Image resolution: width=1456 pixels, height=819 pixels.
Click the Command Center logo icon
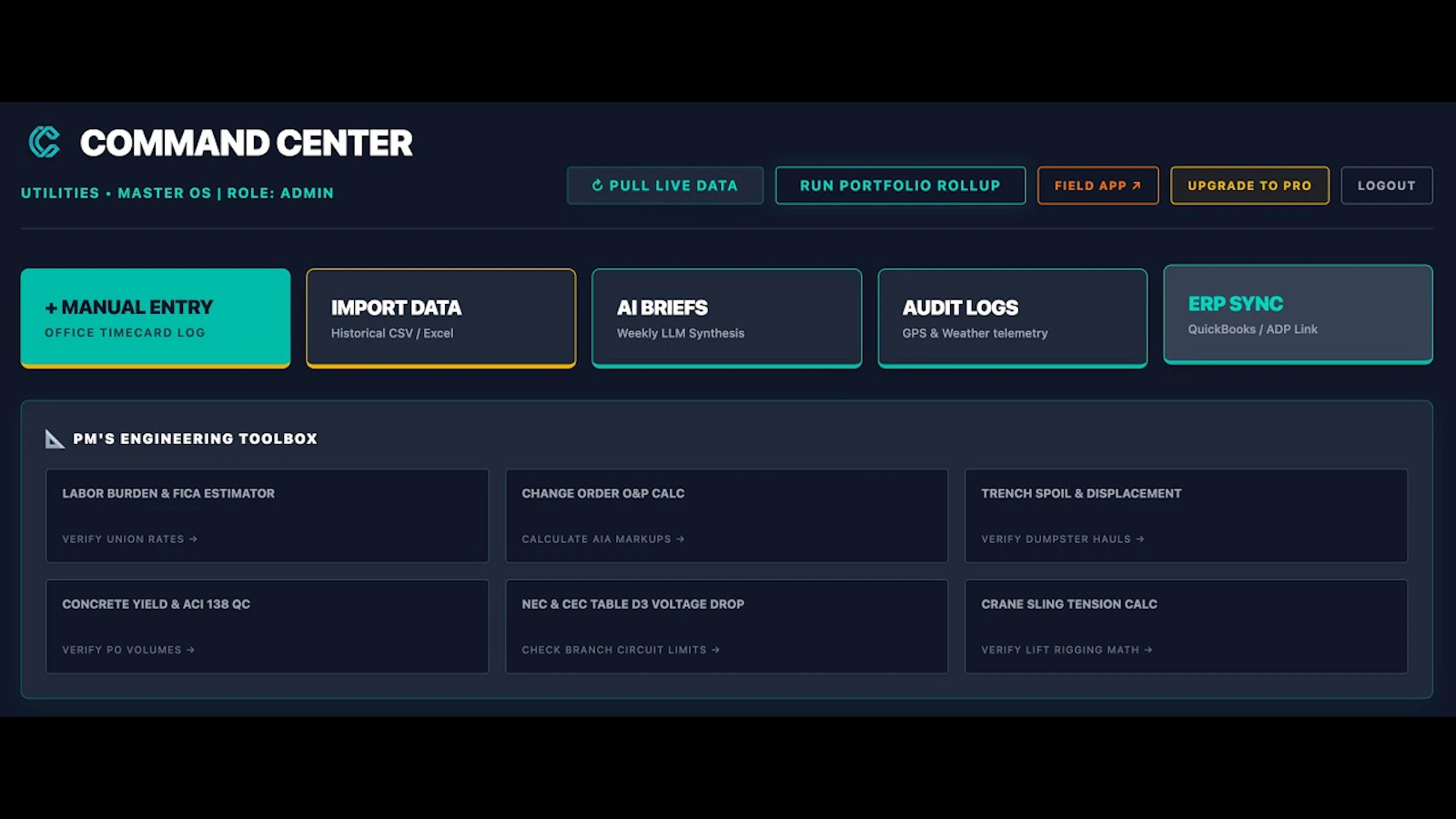pos(45,142)
